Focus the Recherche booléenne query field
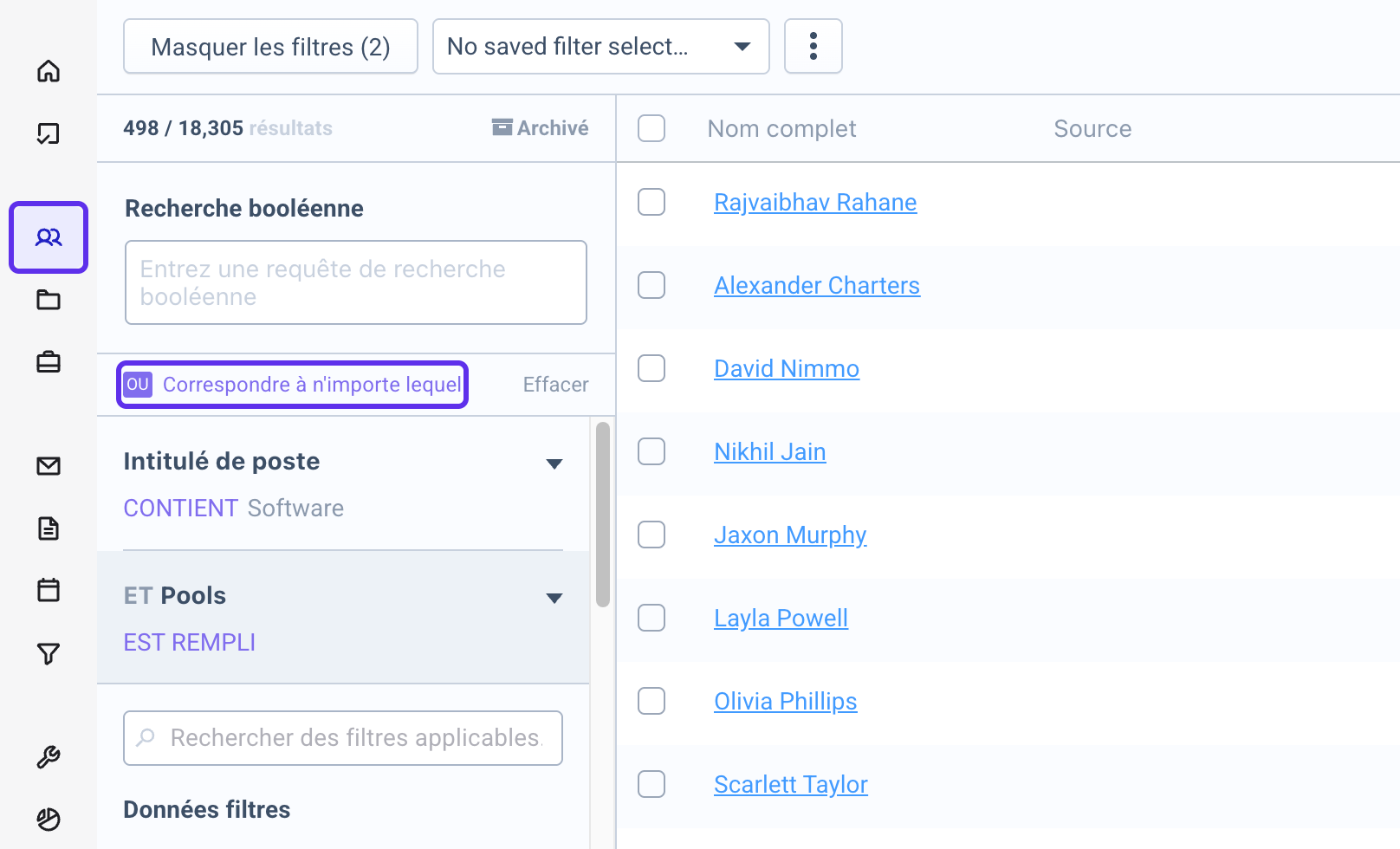This screenshot has width=1400, height=849. [355, 282]
